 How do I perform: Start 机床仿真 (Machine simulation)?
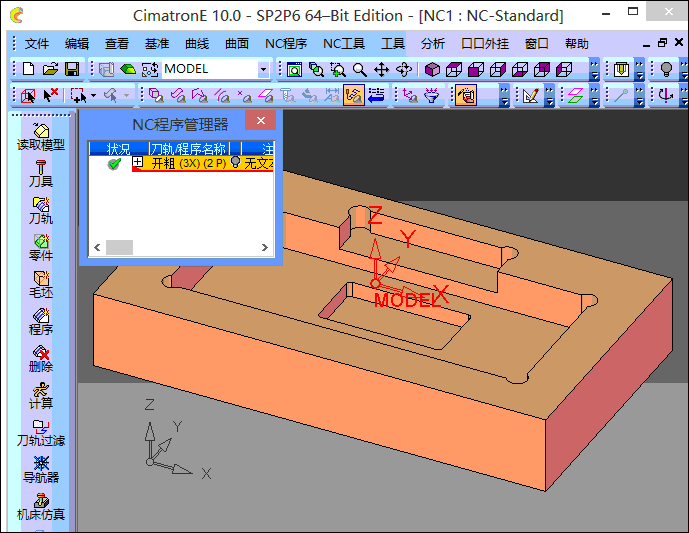click(x=41, y=507)
